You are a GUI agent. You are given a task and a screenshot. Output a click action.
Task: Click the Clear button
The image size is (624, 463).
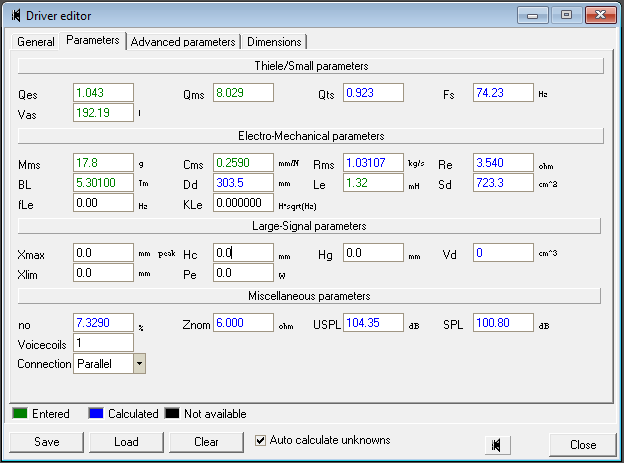coord(206,442)
